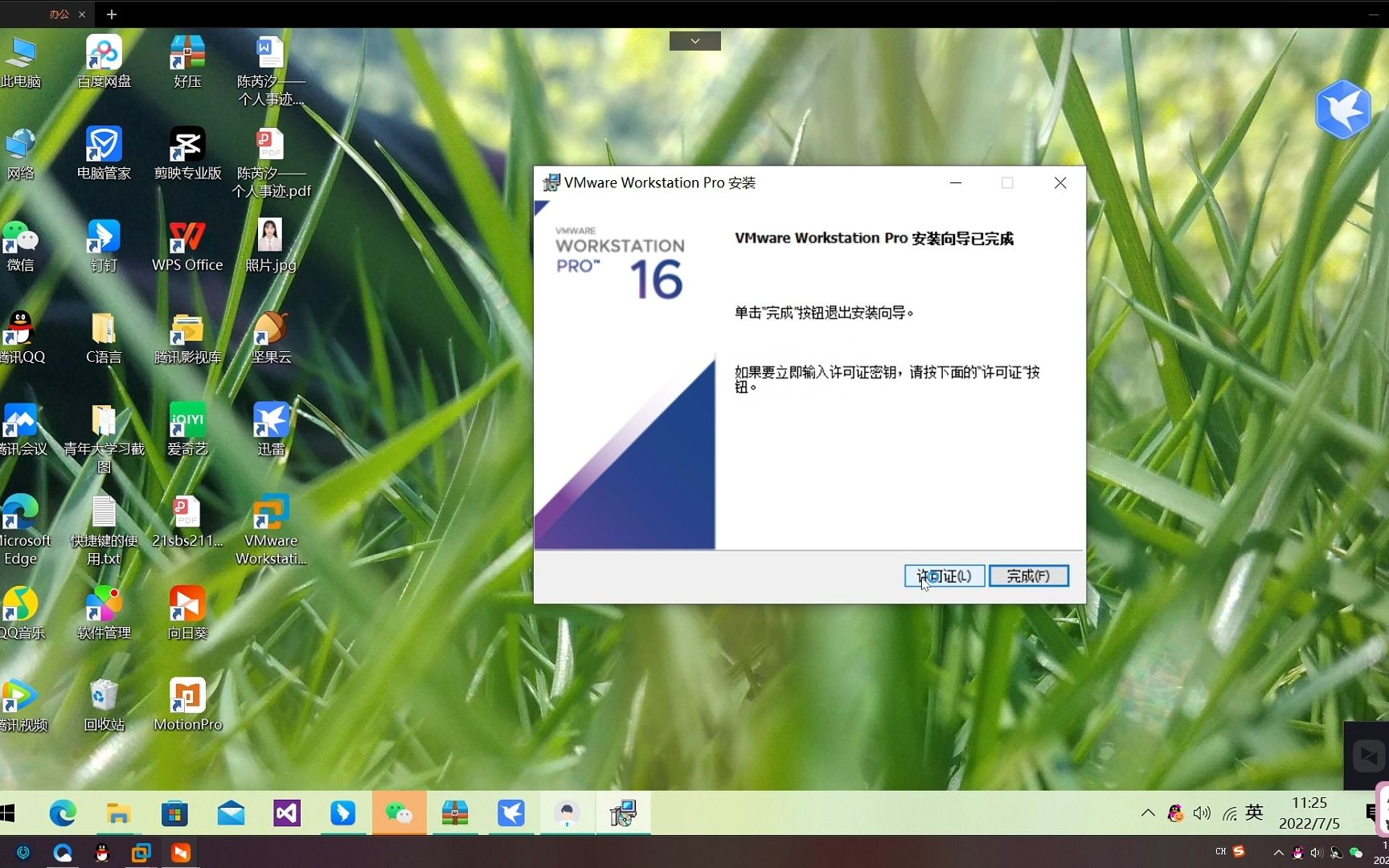Open the QQ音乐 desktop icon
The height and width of the screenshot is (868, 1389).
[x=21, y=613]
